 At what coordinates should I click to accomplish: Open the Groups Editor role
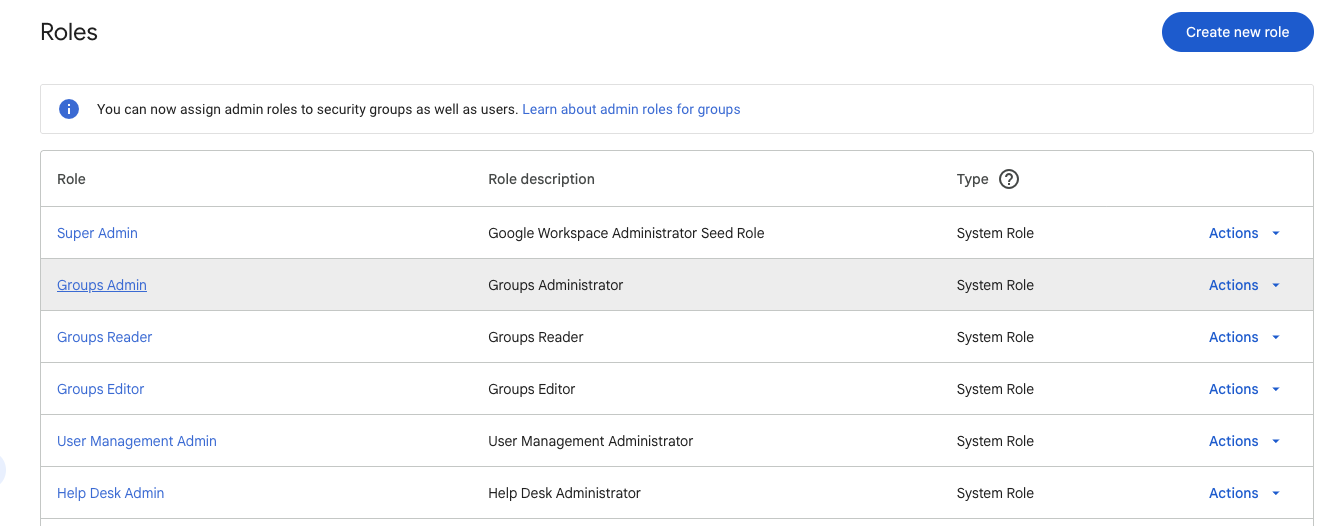click(x=101, y=389)
